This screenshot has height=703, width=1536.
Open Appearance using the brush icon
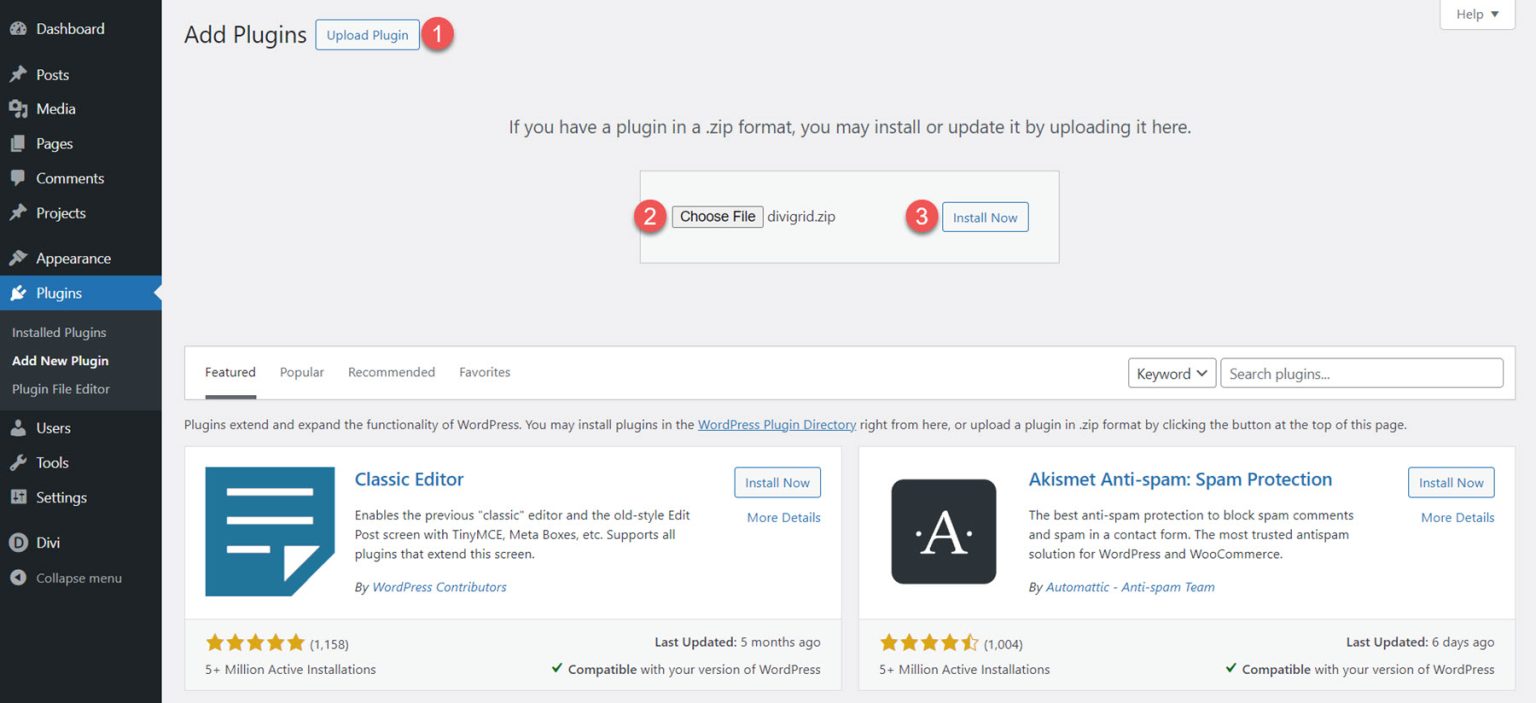point(20,257)
